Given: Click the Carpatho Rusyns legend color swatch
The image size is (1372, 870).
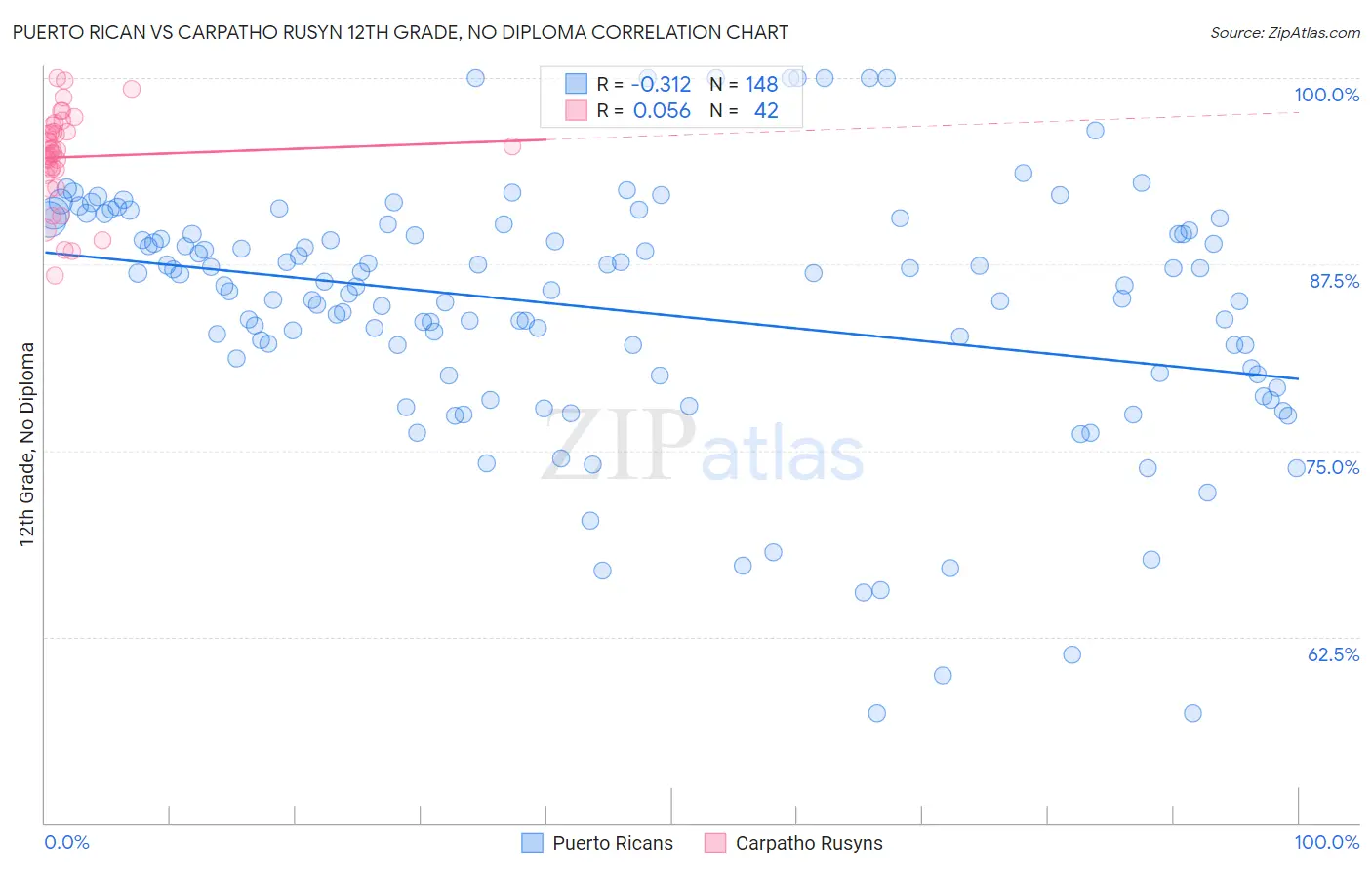Looking at the screenshot, I should click(715, 843).
